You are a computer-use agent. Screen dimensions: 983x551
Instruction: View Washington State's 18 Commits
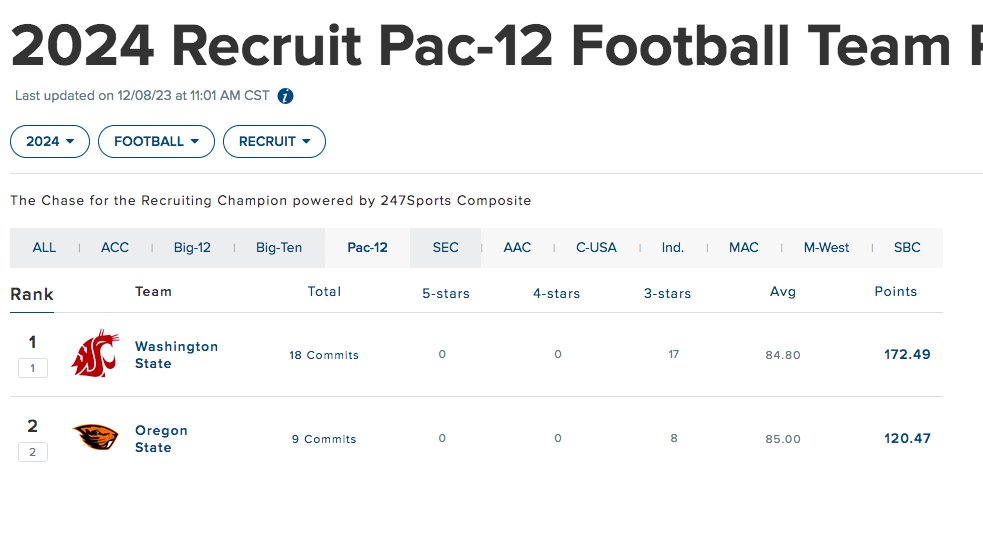(324, 355)
